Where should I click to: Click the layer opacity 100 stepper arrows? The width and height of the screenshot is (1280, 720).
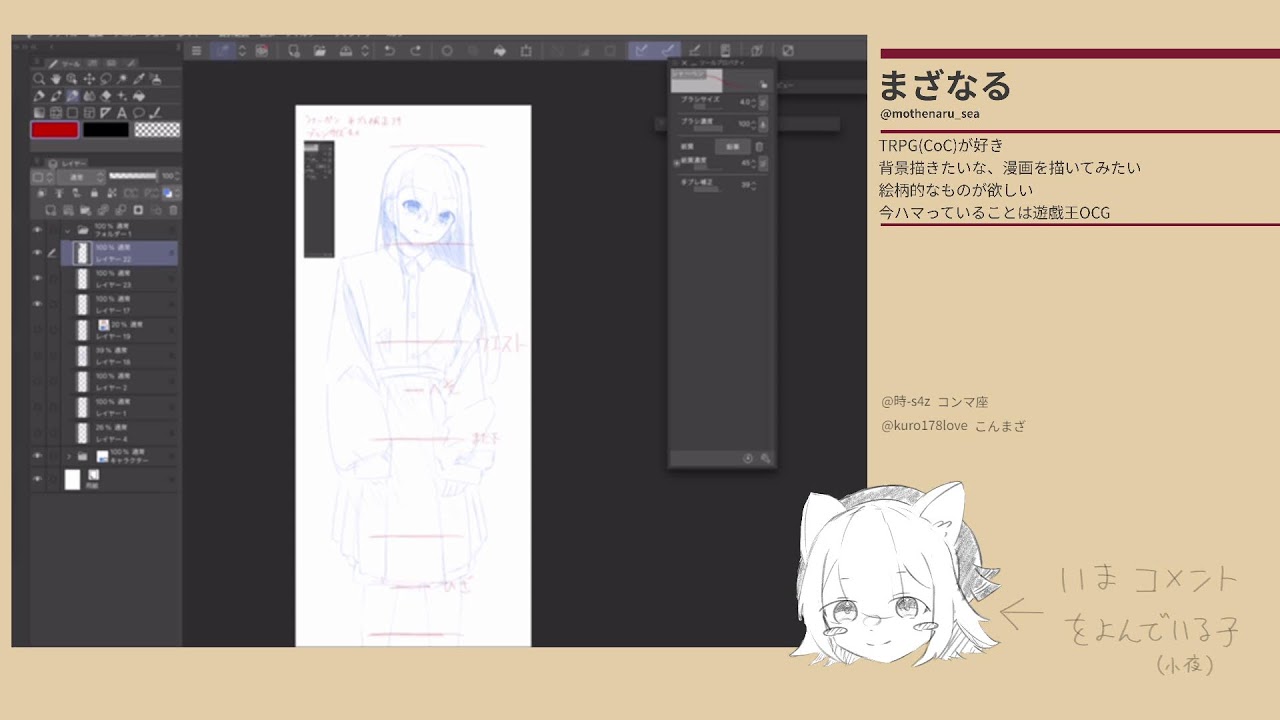coord(177,178)
